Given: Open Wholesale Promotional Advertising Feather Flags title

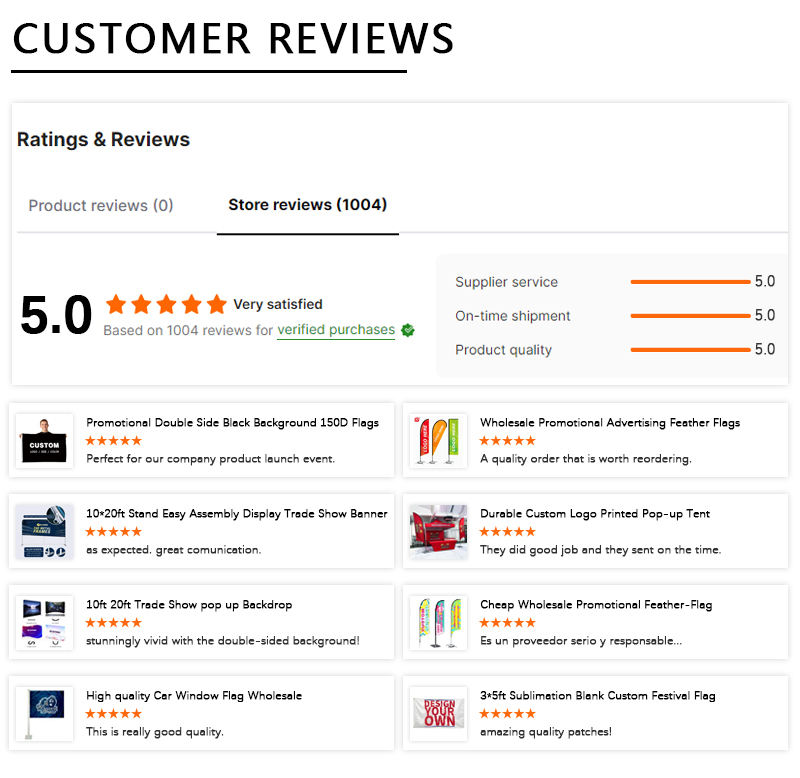Looking at the screenshot, I should [x=610, y=422].
